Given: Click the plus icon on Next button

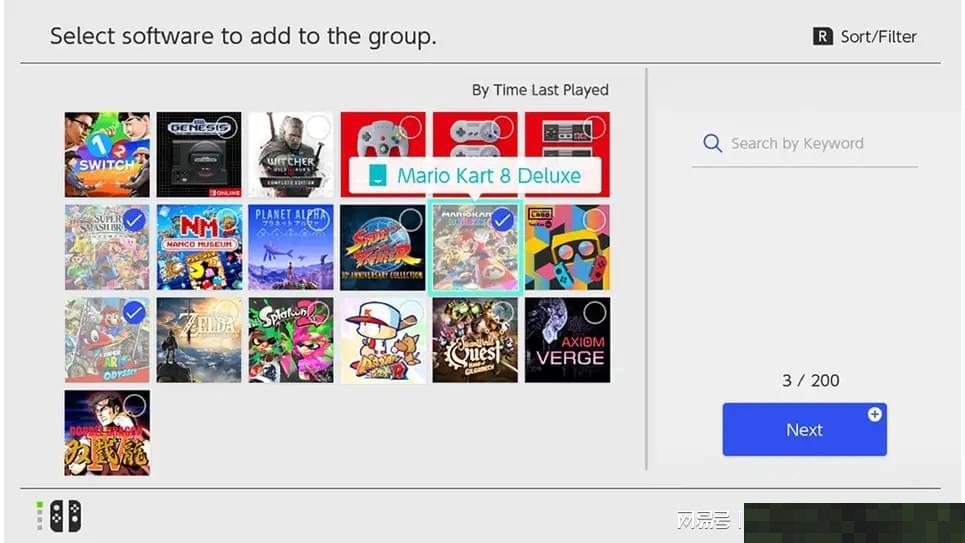Looking at the screenshot, I should [875, 414].
